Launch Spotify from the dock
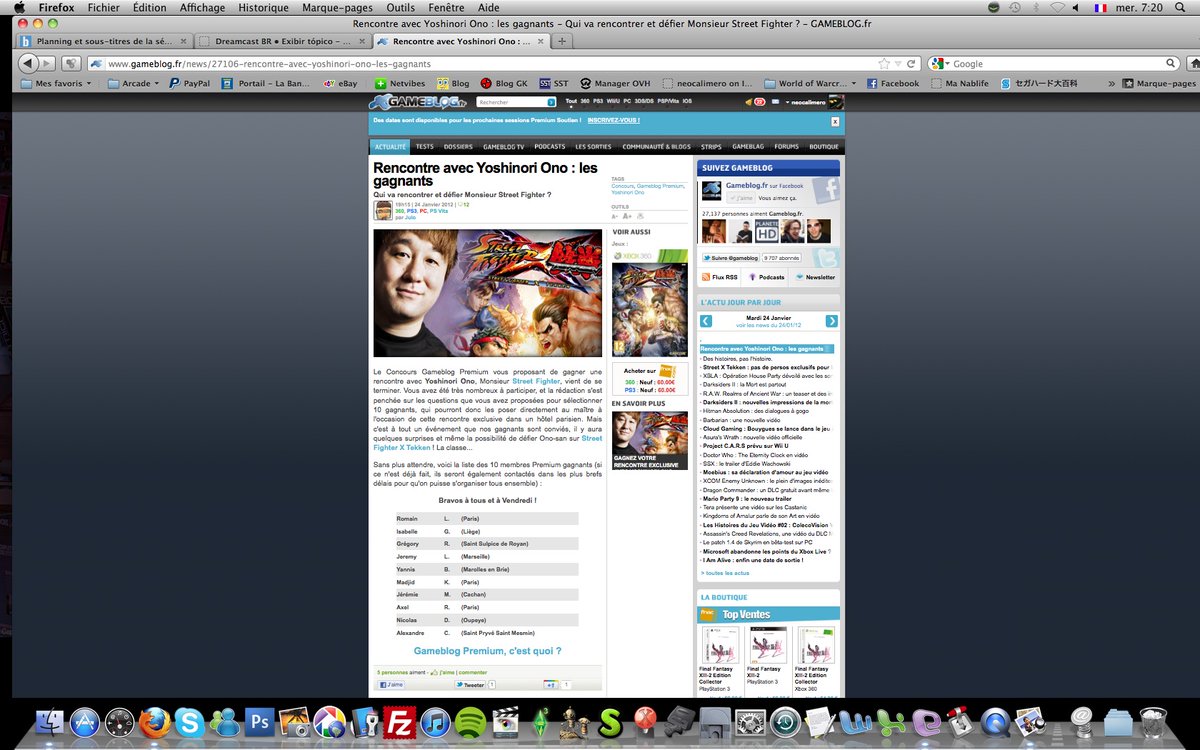Screen dimensions: 1200x750 click(x=470, y=722)
